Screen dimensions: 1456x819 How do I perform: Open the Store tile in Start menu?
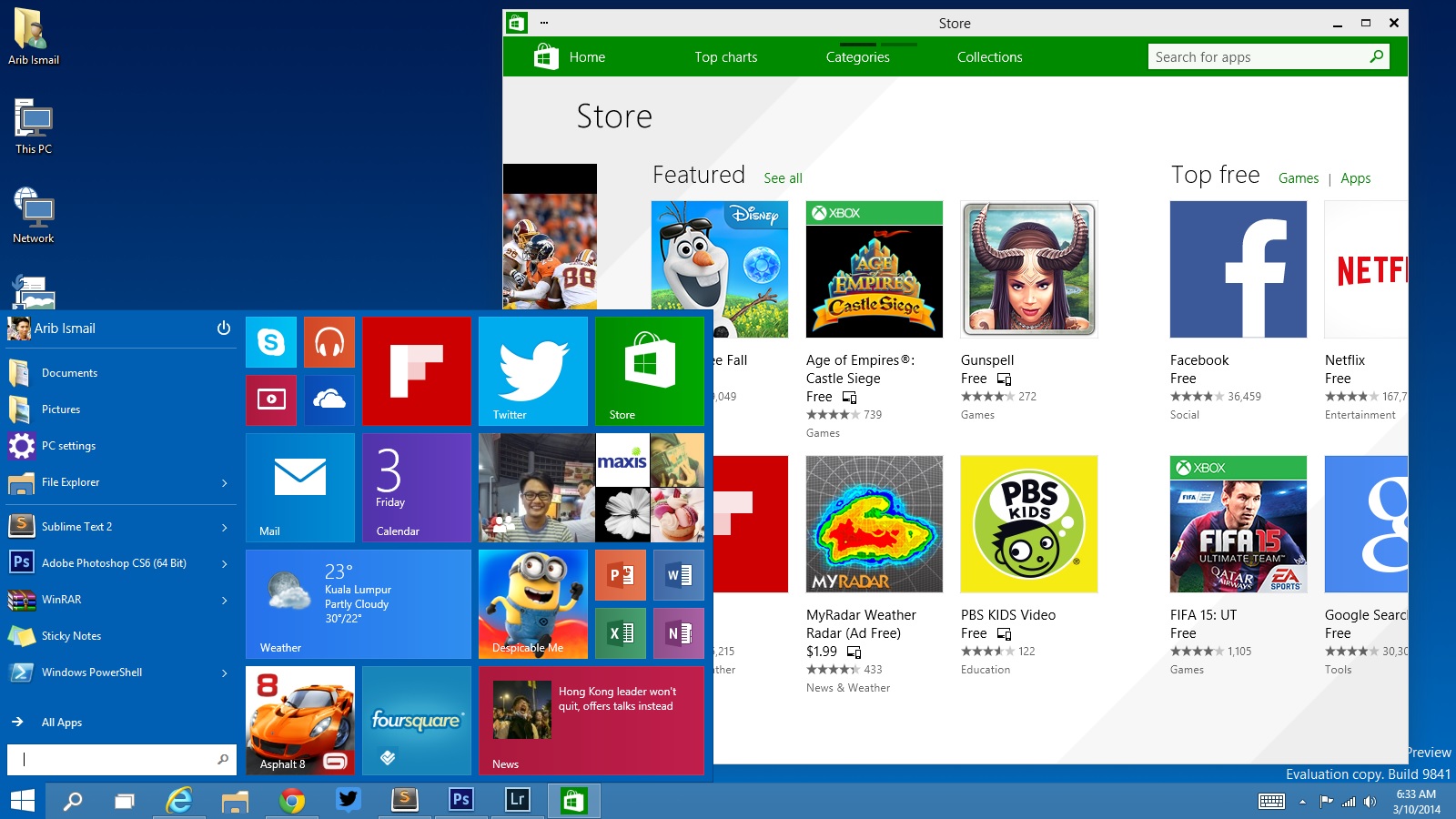point(650,371)
